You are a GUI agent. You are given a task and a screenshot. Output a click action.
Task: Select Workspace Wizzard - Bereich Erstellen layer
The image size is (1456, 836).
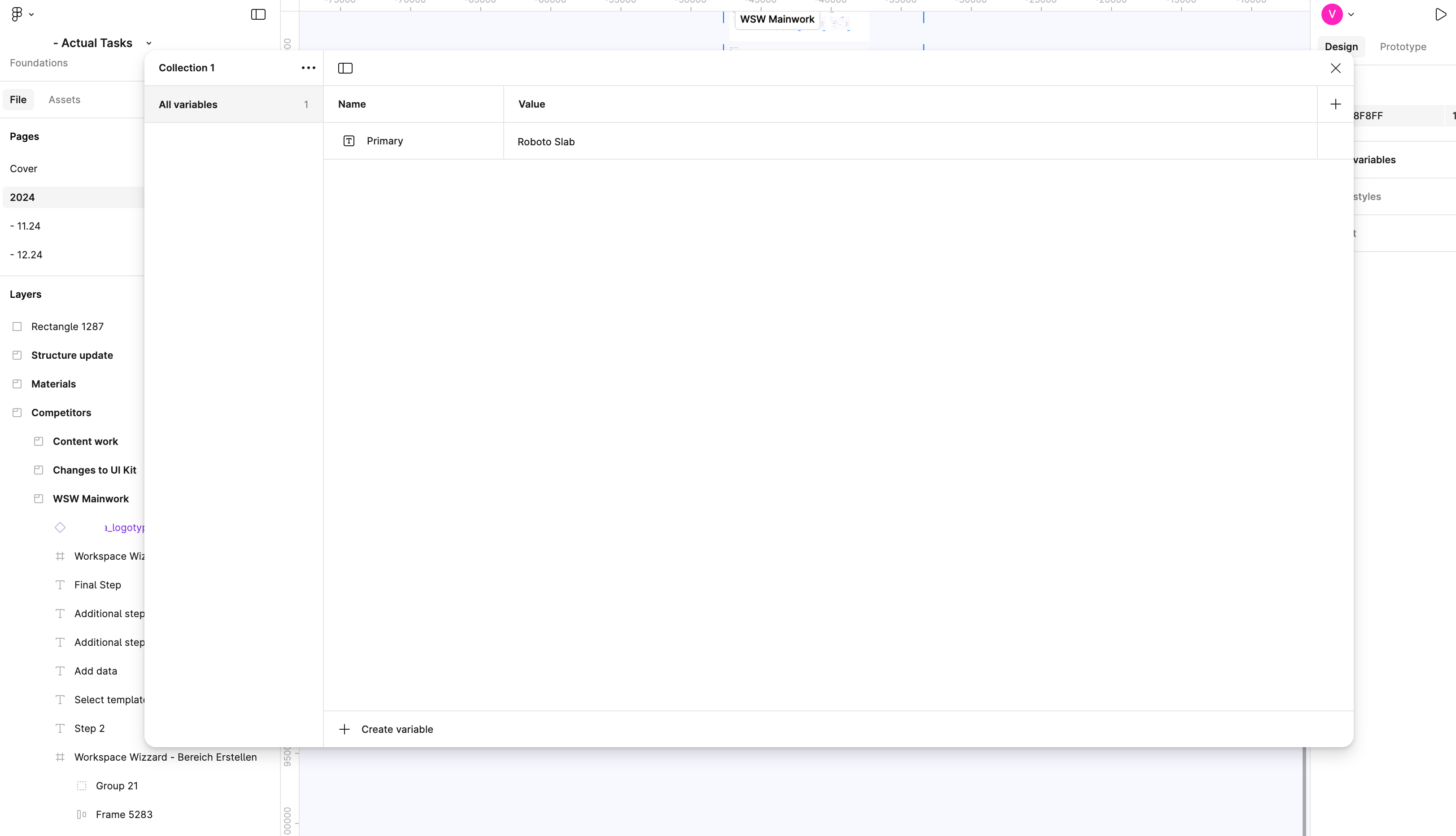tap(166, 758)
